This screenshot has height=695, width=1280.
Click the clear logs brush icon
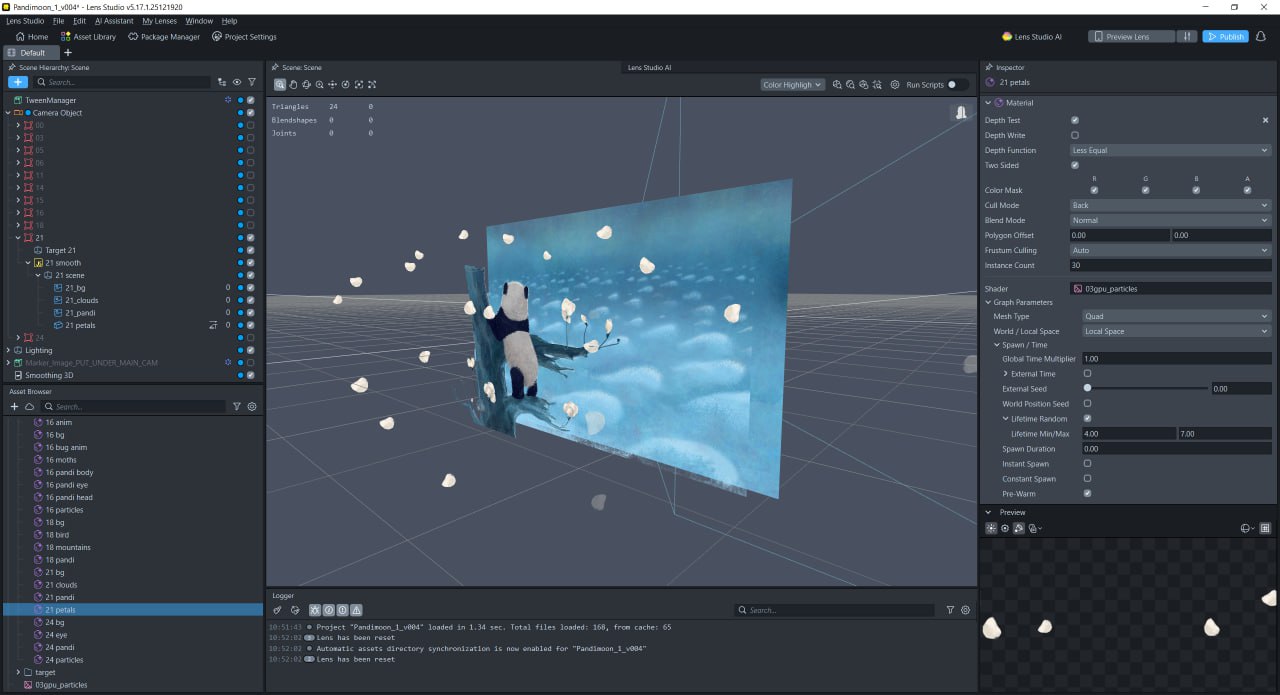278,610
